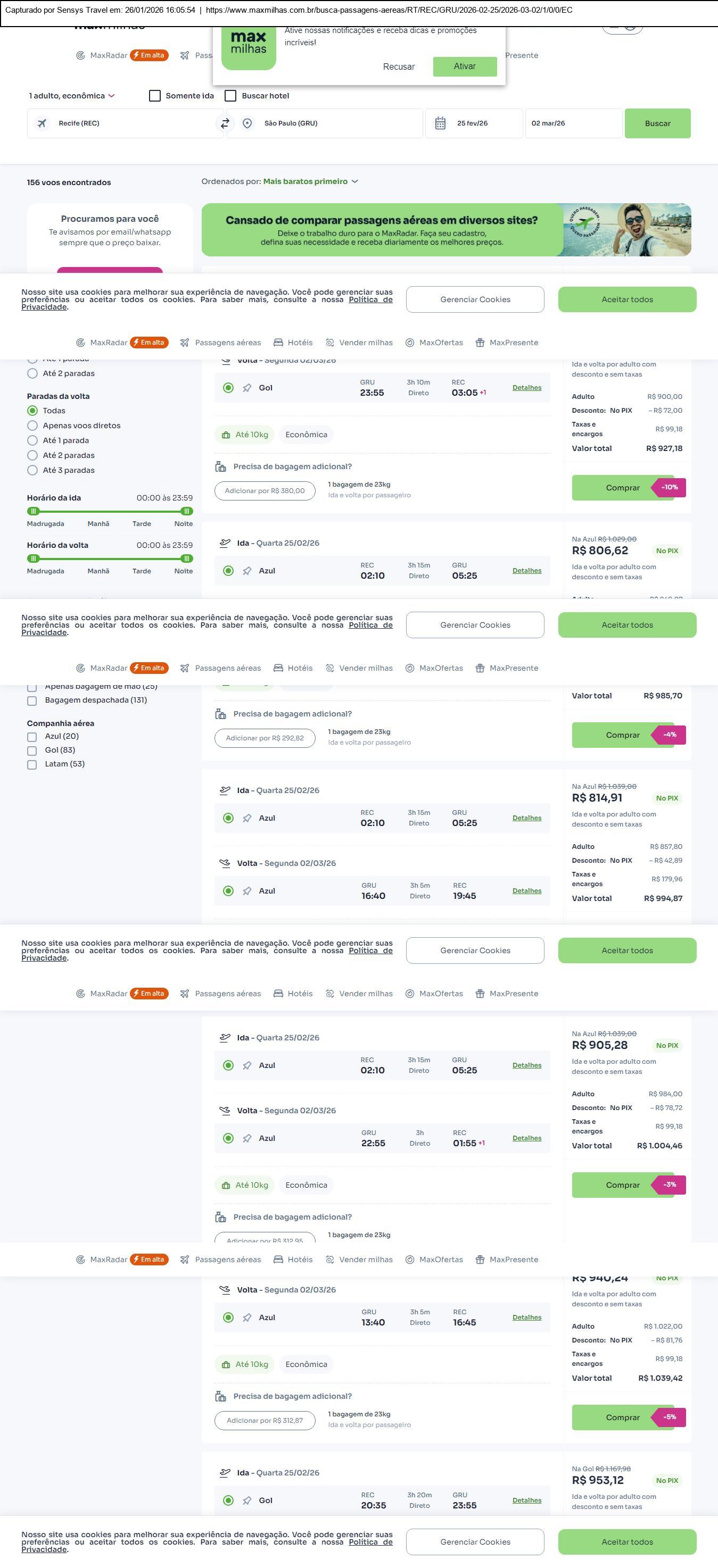
Task: Open the '1 adulto, econômica' passenger dropdown
Action: tap(72, 96)
